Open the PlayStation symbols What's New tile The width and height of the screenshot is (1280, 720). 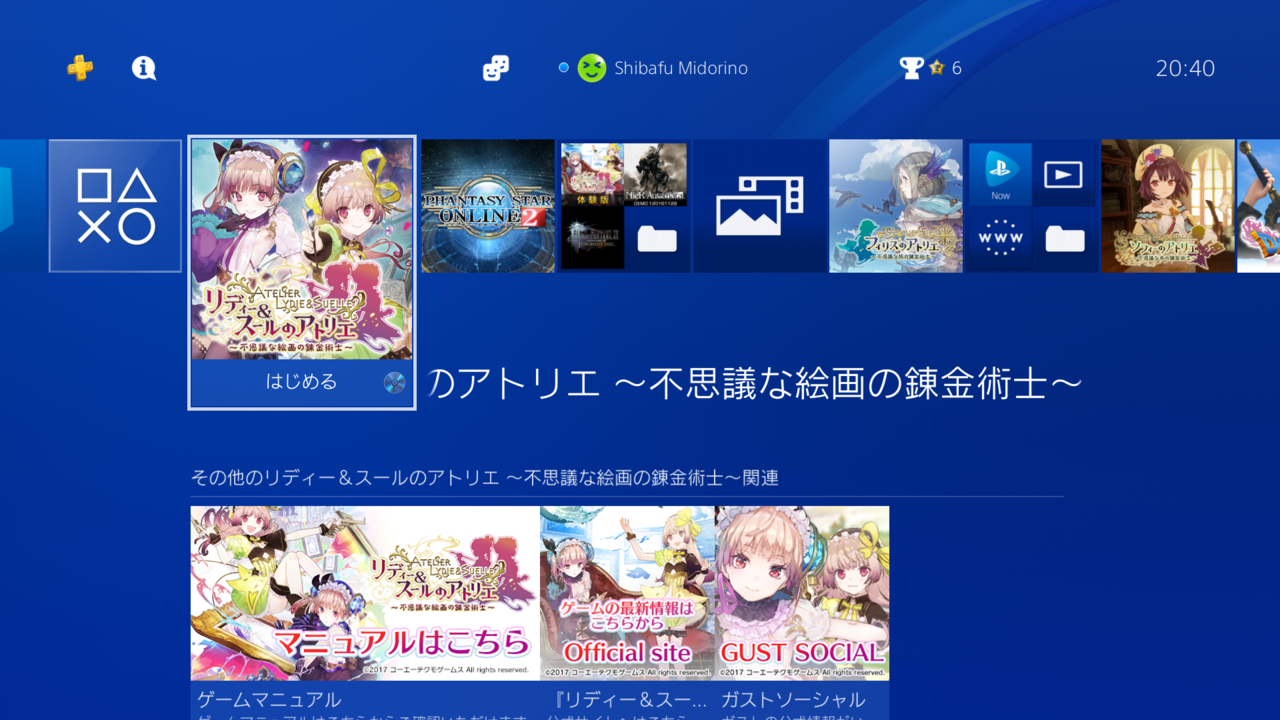115,206
